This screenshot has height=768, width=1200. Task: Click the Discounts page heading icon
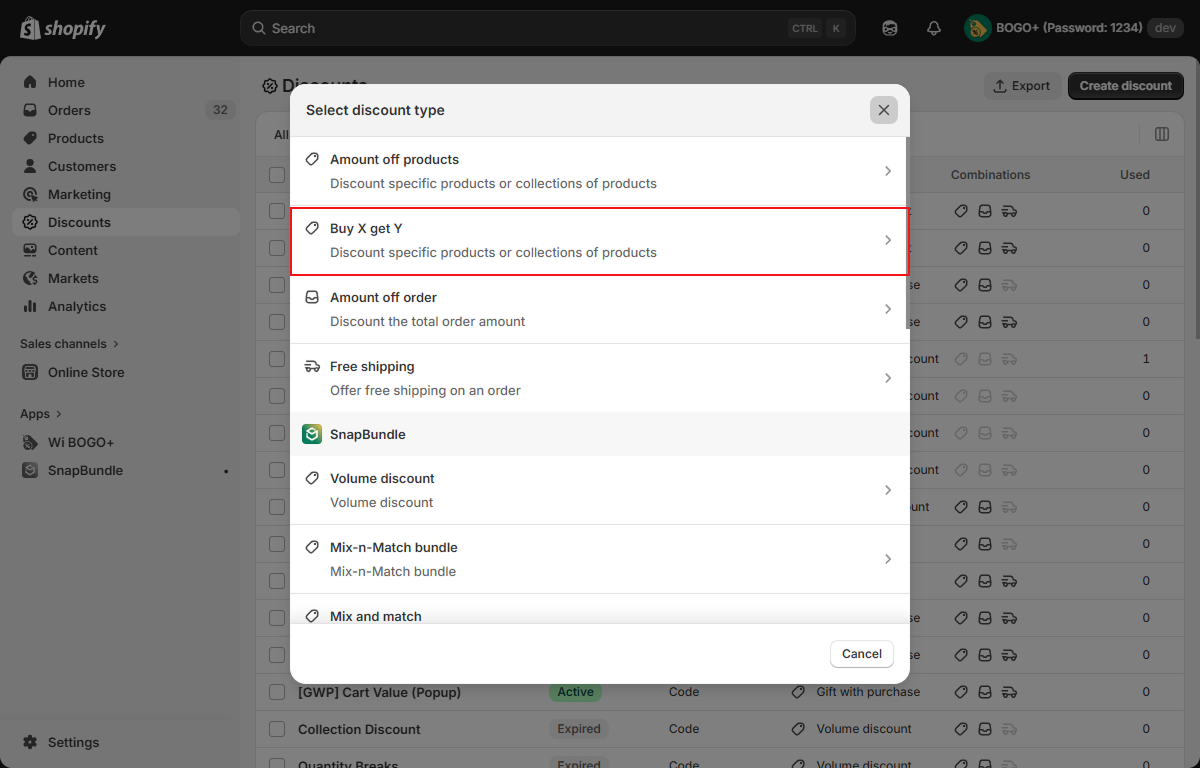[270, 86]
